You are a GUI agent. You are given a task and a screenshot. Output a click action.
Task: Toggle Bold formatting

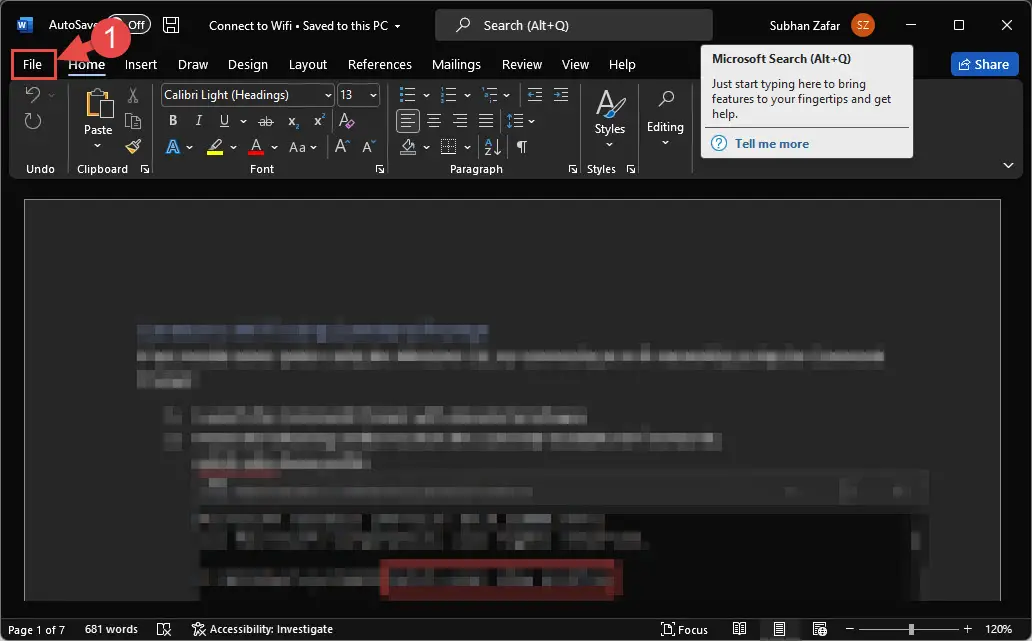coord(173,121)
